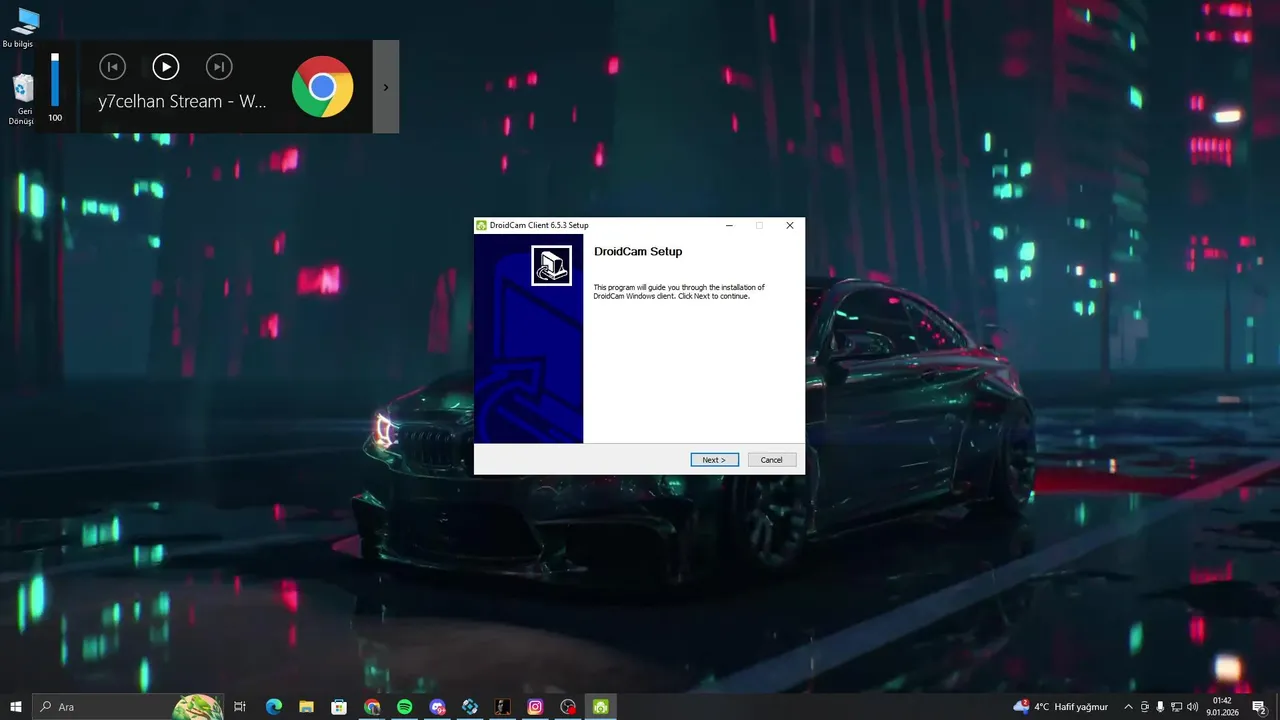Select the y7celhan Stream title text

tap(182, 102)
